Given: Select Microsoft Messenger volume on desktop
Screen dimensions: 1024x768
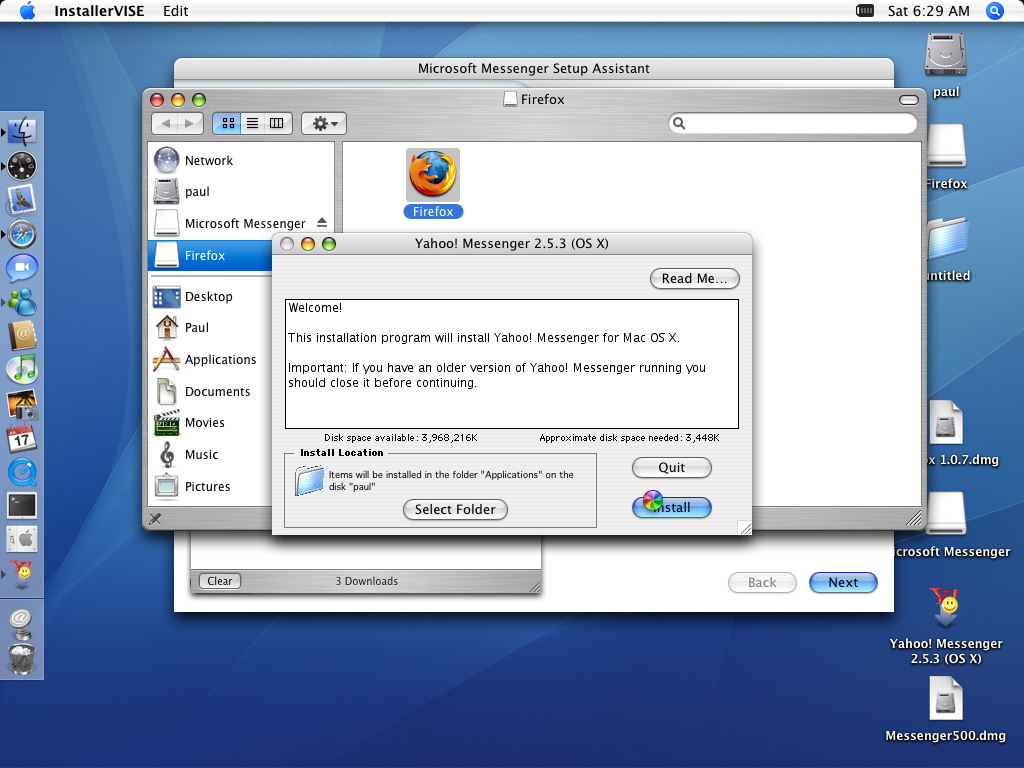Looking at the screenshot, I should (x=946, y=513).
